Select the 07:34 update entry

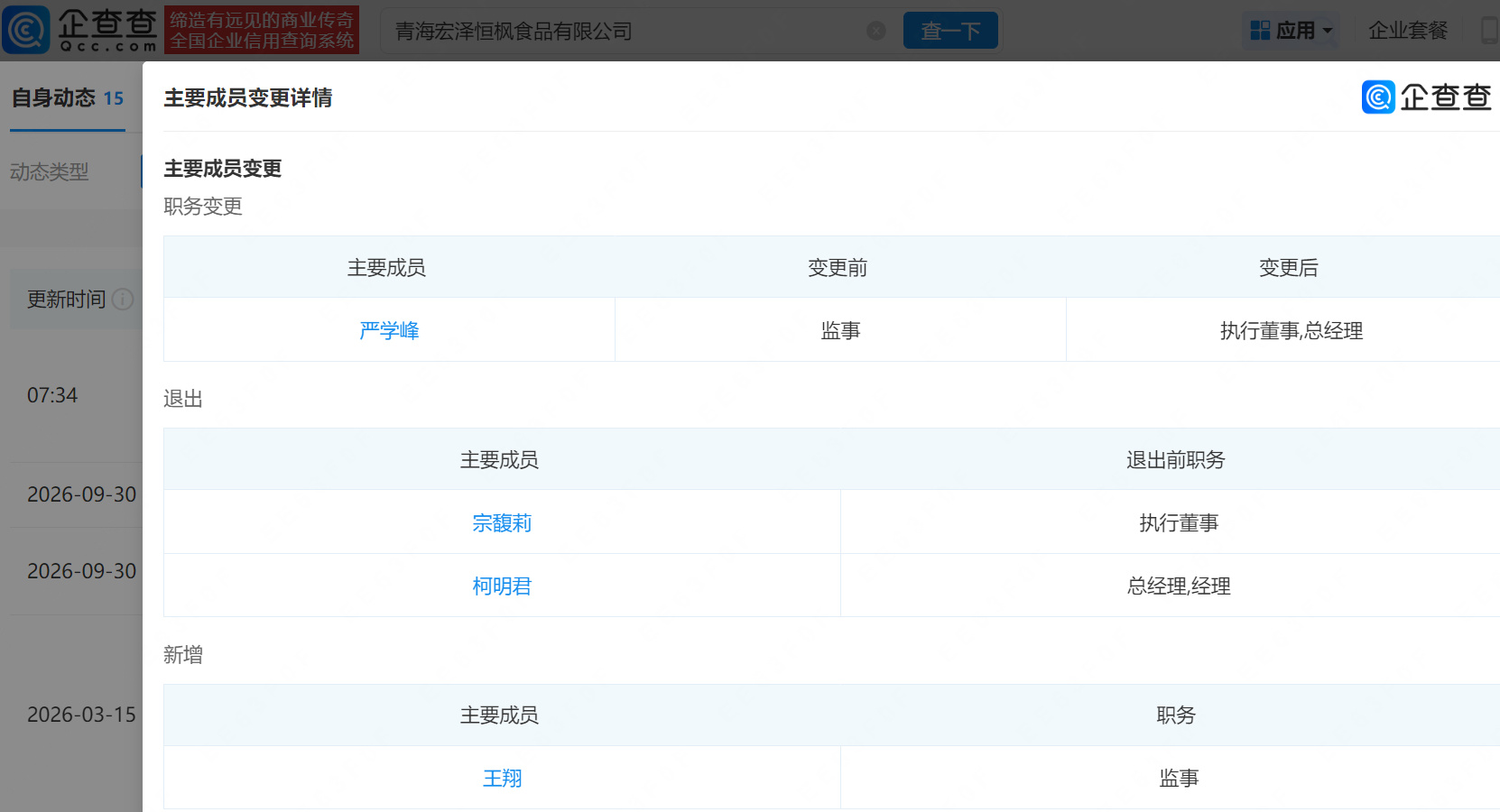[52, 395]
